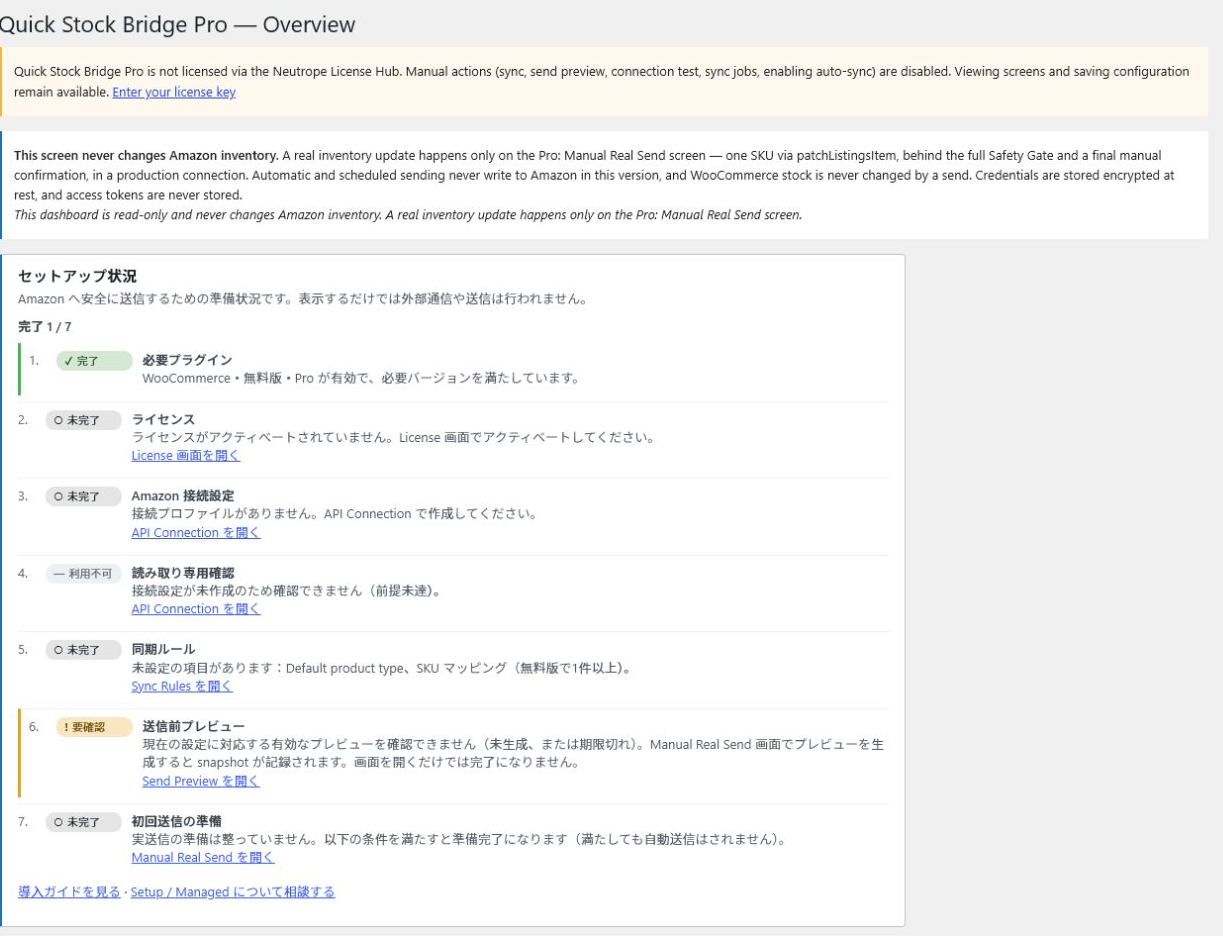Click the 利用不可 badge beside 読み取り専用確認

point(83,574)
